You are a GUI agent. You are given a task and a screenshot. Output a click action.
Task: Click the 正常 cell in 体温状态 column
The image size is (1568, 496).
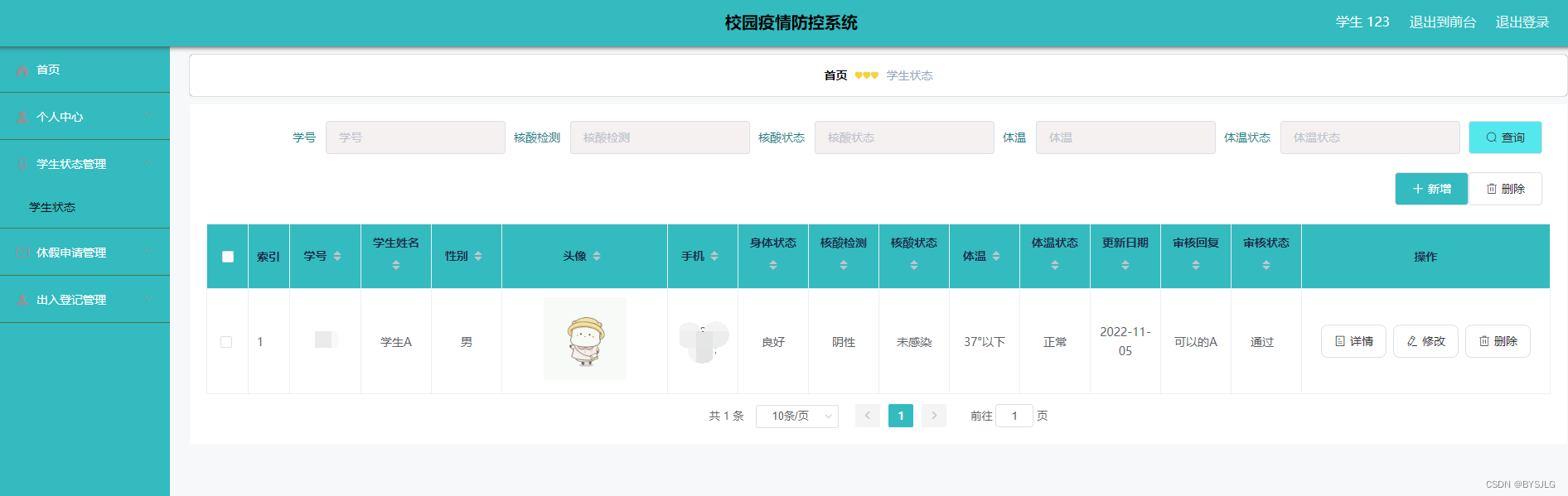pyautogui.click(x=1055, y=342)
